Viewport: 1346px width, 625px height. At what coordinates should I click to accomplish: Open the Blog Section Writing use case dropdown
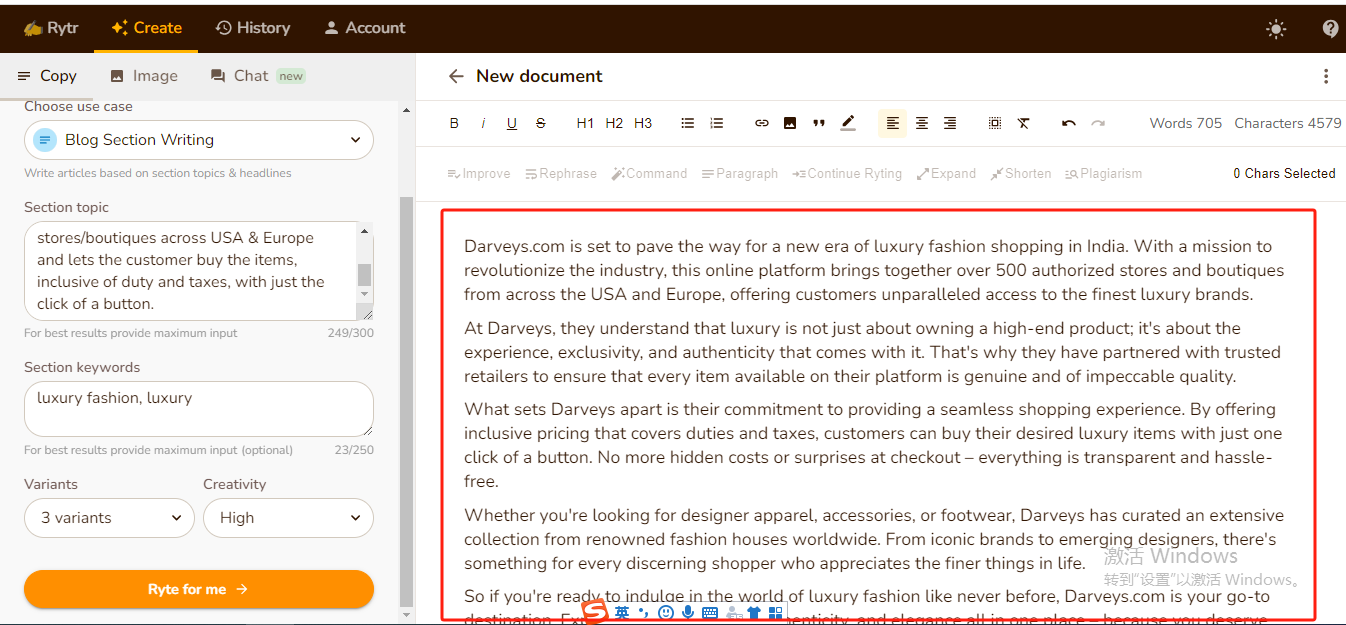point(199,140)
